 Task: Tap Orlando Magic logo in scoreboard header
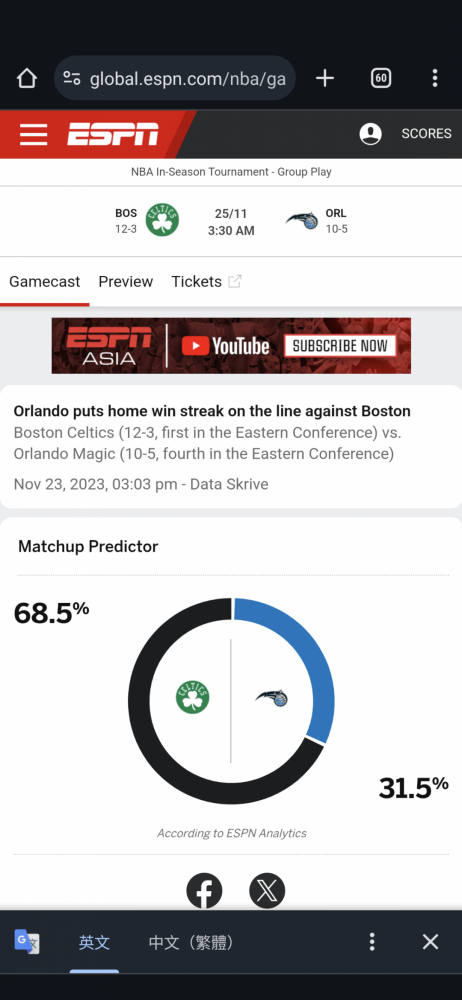(x=302, y=221)
